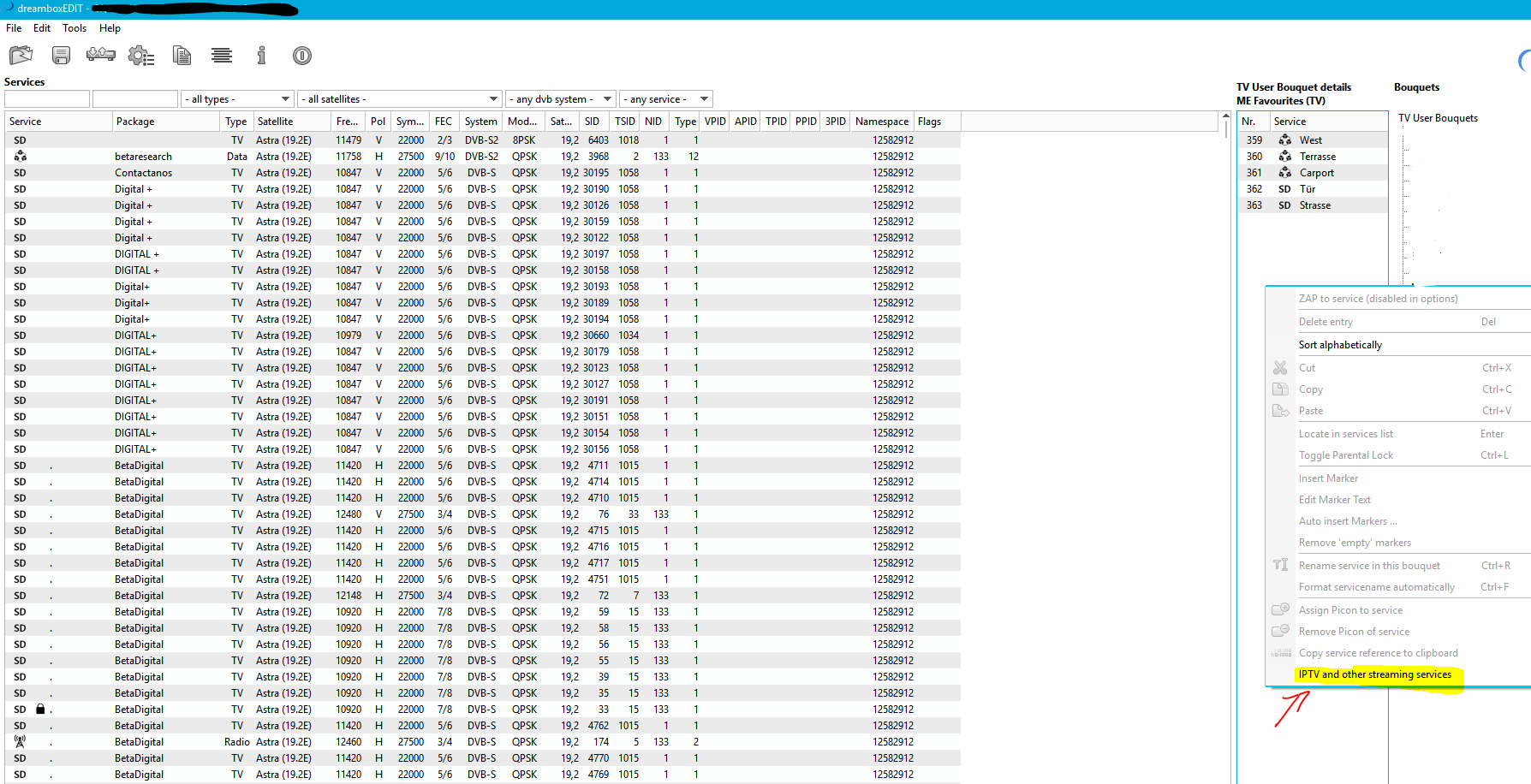
Task: Open the Tools menu
Action: coord(74,28)
